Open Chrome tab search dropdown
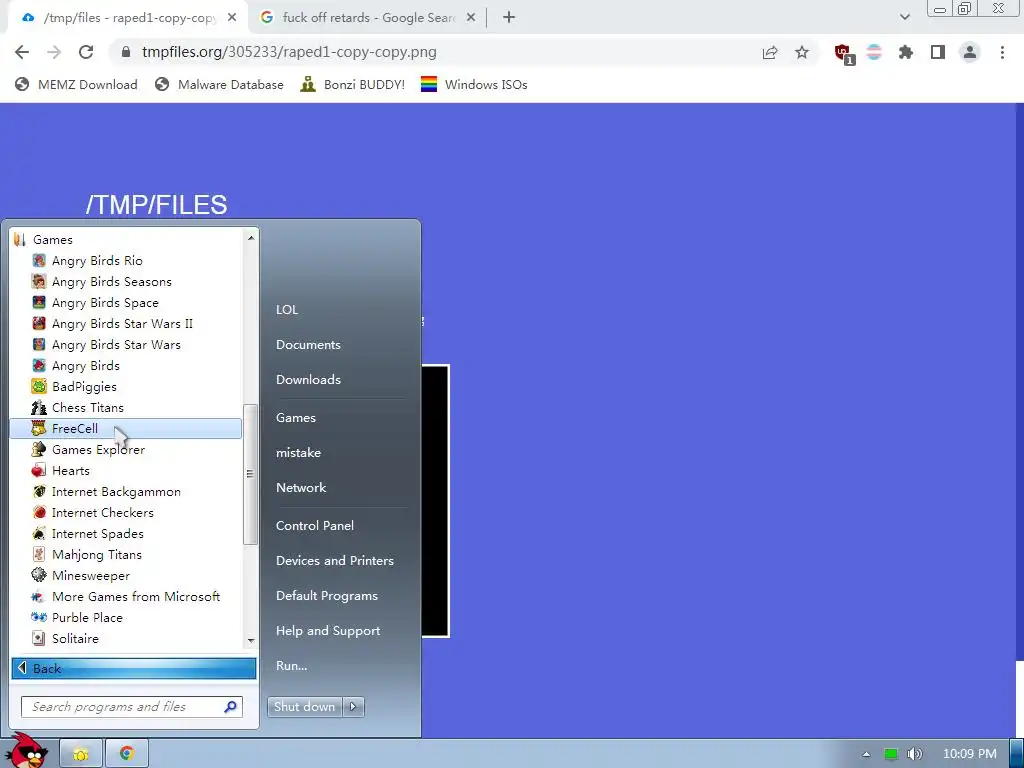 coord(905,17)
